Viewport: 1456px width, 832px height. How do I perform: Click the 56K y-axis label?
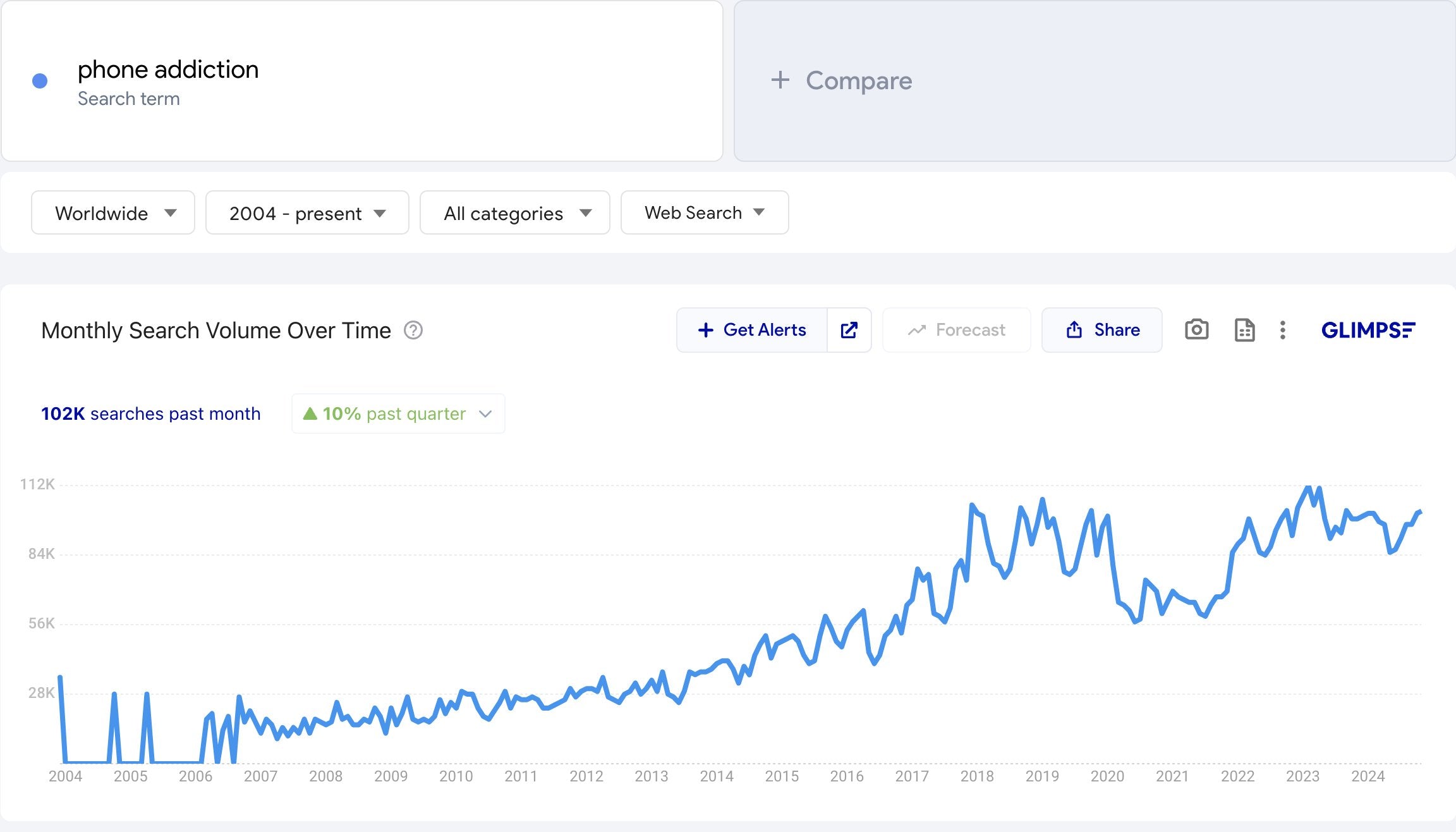click(x=41, y=623)
